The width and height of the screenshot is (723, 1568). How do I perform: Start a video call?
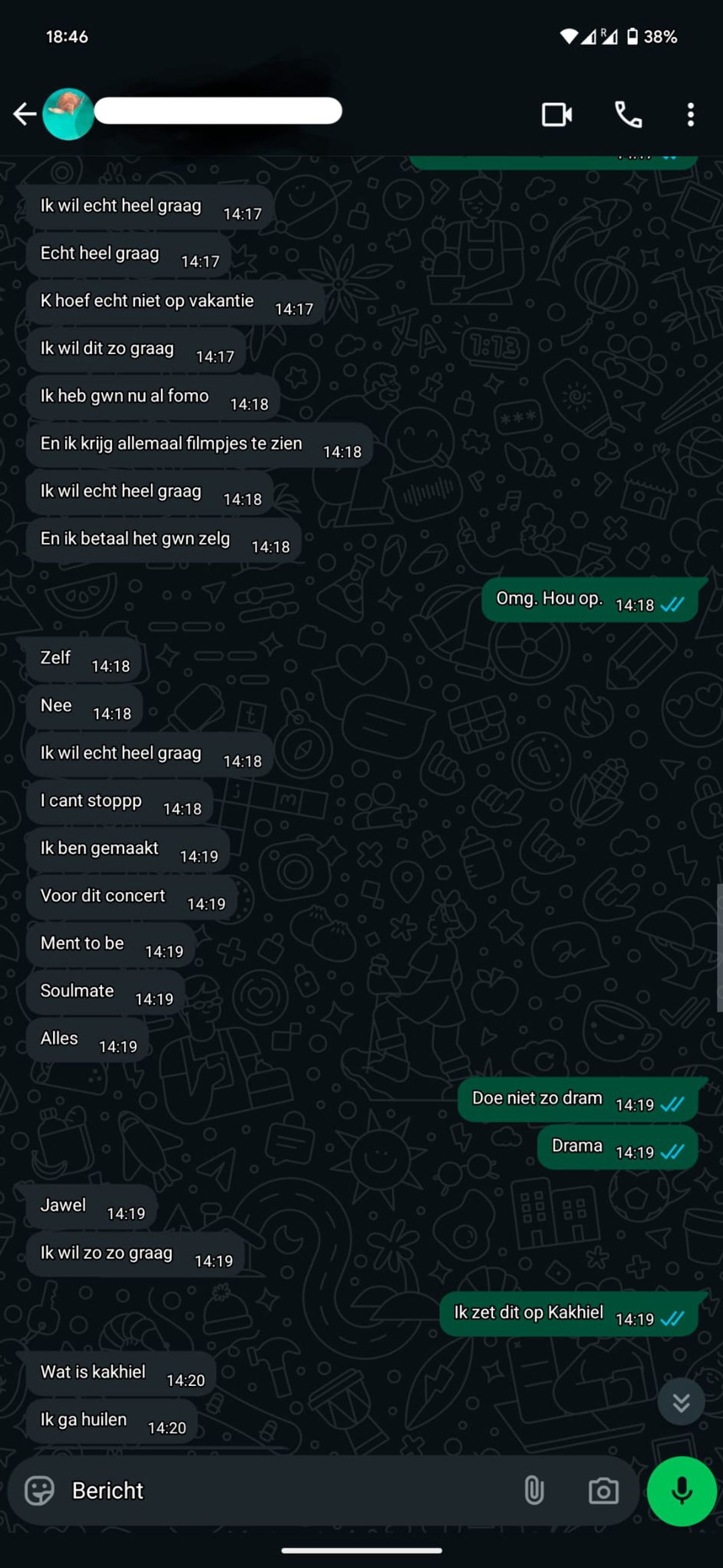click(557, 115)
